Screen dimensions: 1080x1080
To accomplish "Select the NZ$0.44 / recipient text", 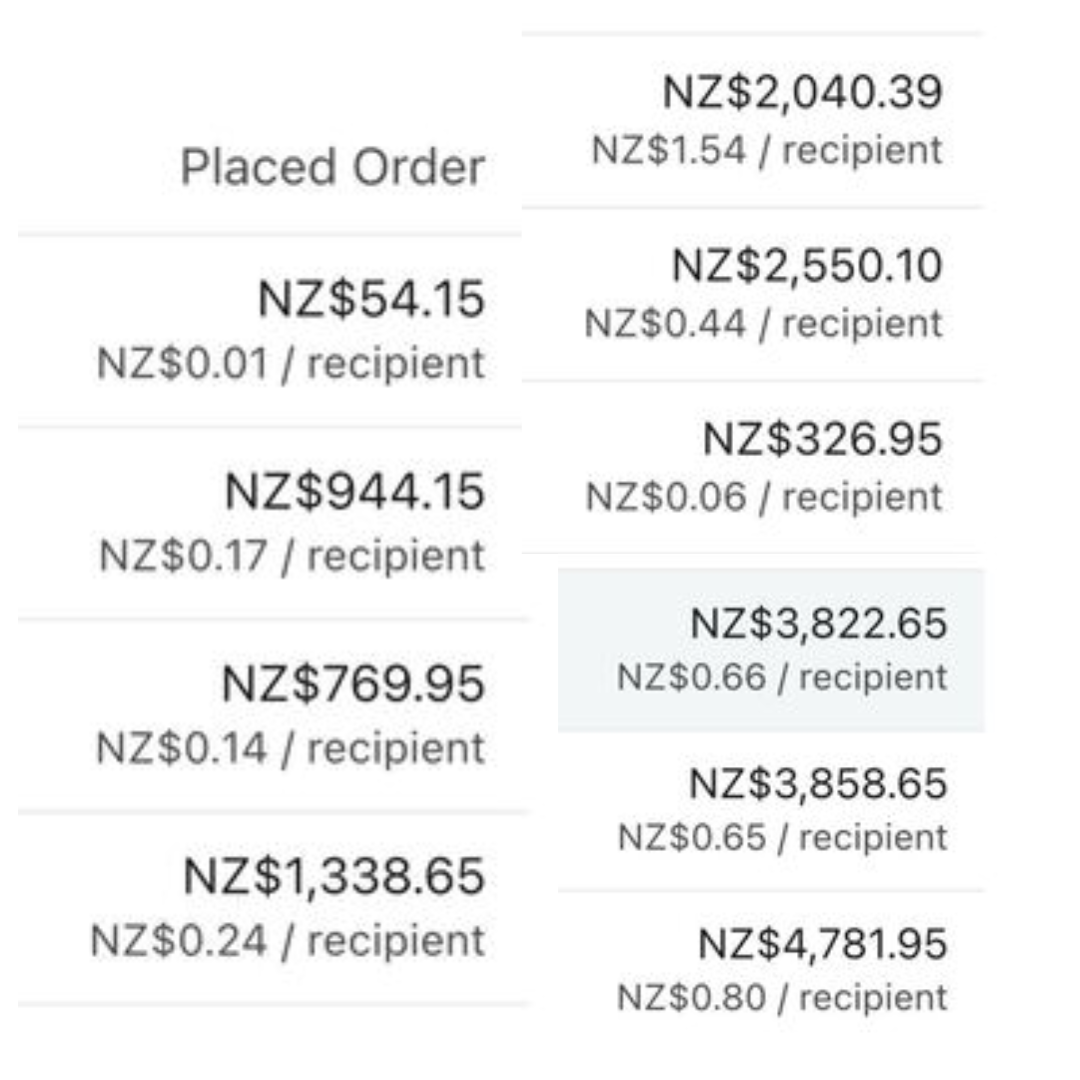I will pyautogui.click(x=764, y=324).
